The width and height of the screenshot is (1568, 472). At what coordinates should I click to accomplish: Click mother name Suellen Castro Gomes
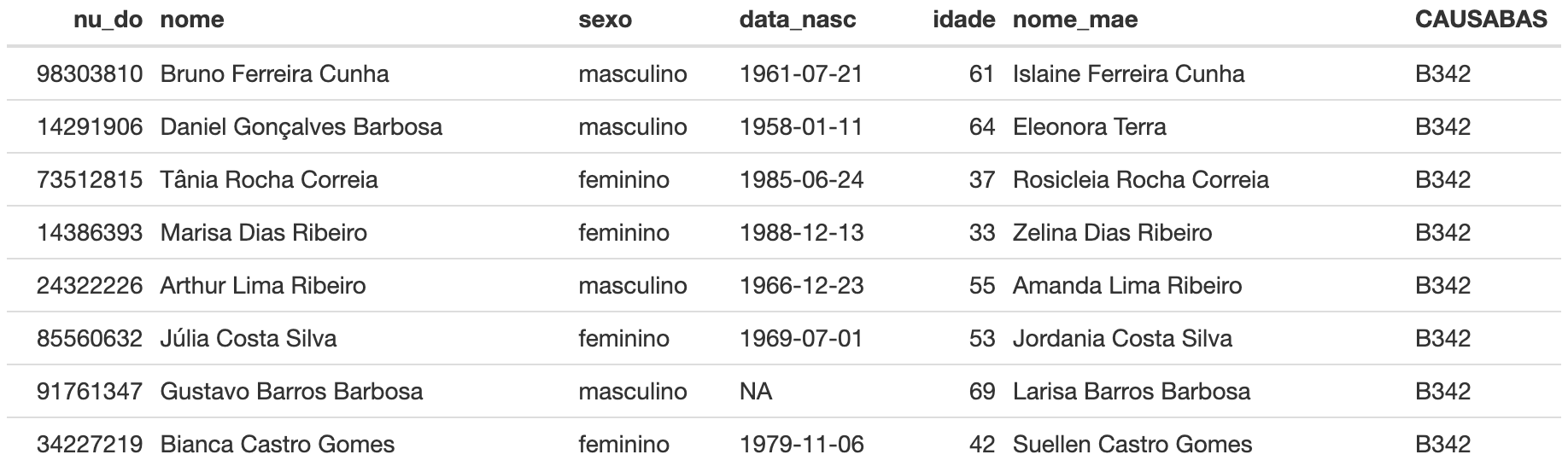point(1132,444)
